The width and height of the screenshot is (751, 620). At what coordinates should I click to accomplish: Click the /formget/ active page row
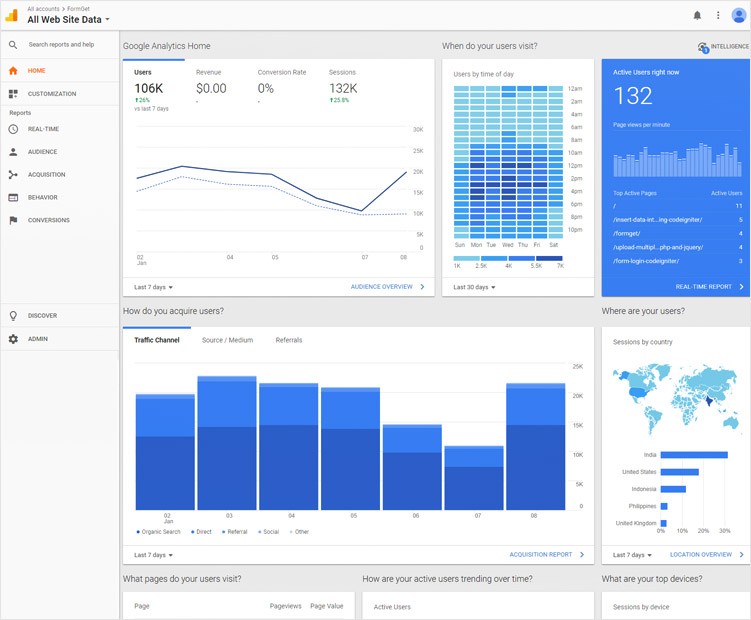pos(678,234)
